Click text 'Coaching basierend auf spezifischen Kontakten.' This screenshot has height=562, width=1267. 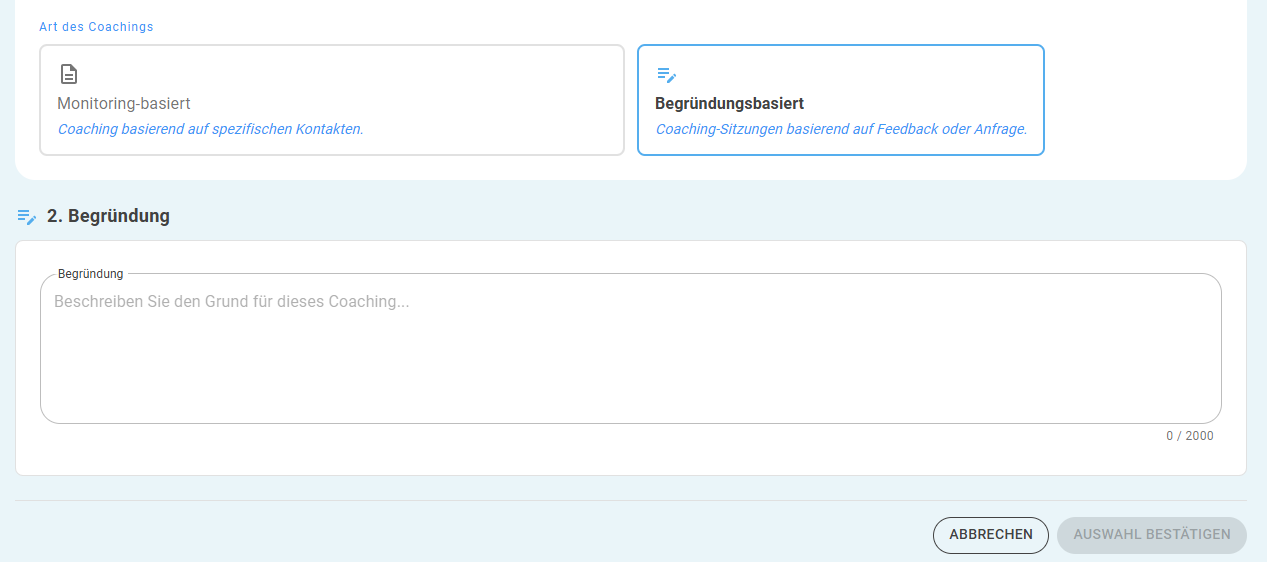[210, 129]
